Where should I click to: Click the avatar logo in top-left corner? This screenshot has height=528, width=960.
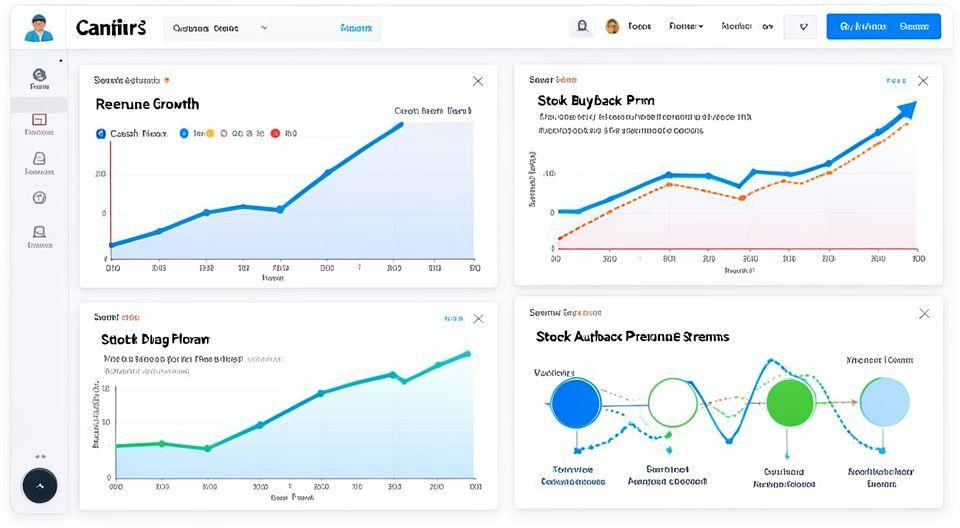[x=38, y=27]
